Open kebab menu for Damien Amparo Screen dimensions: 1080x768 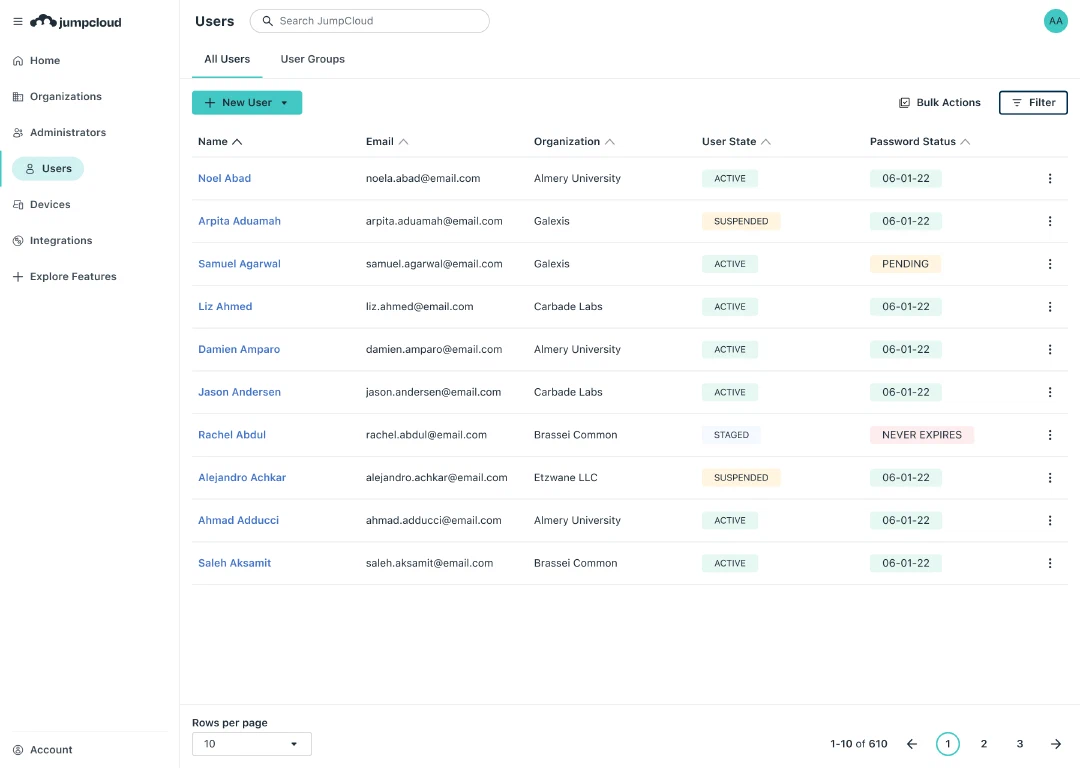tap(1050, 349)
